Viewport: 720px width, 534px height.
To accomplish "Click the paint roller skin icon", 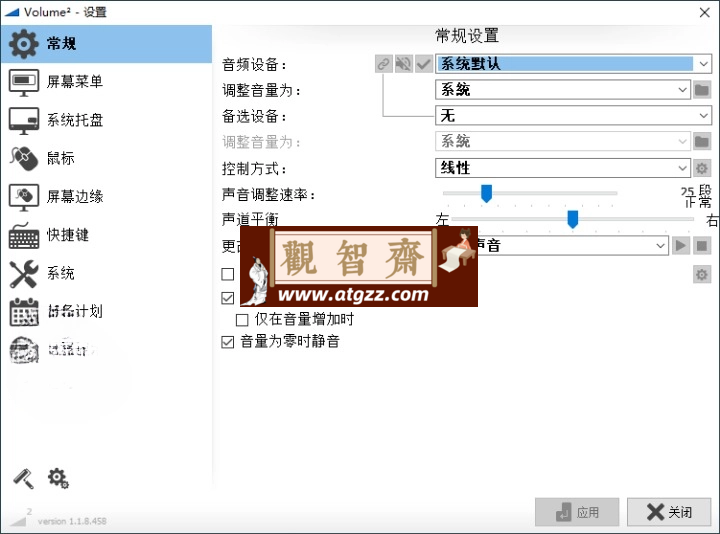I will click(x=23, y=478).
